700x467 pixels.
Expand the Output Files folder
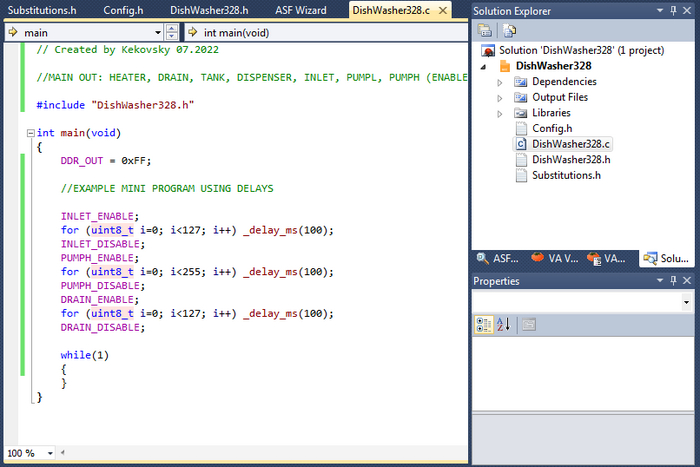500,98
